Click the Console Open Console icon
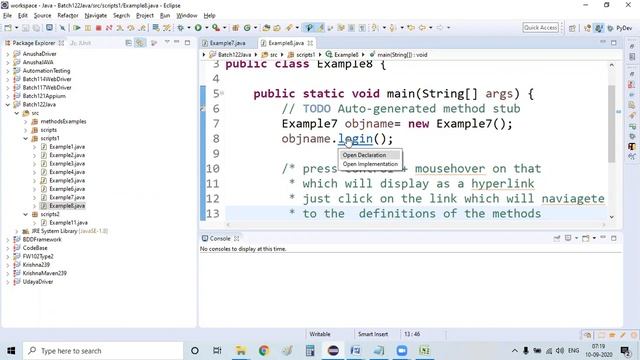Viewport: 640px width, 360px height. (586, 238)
